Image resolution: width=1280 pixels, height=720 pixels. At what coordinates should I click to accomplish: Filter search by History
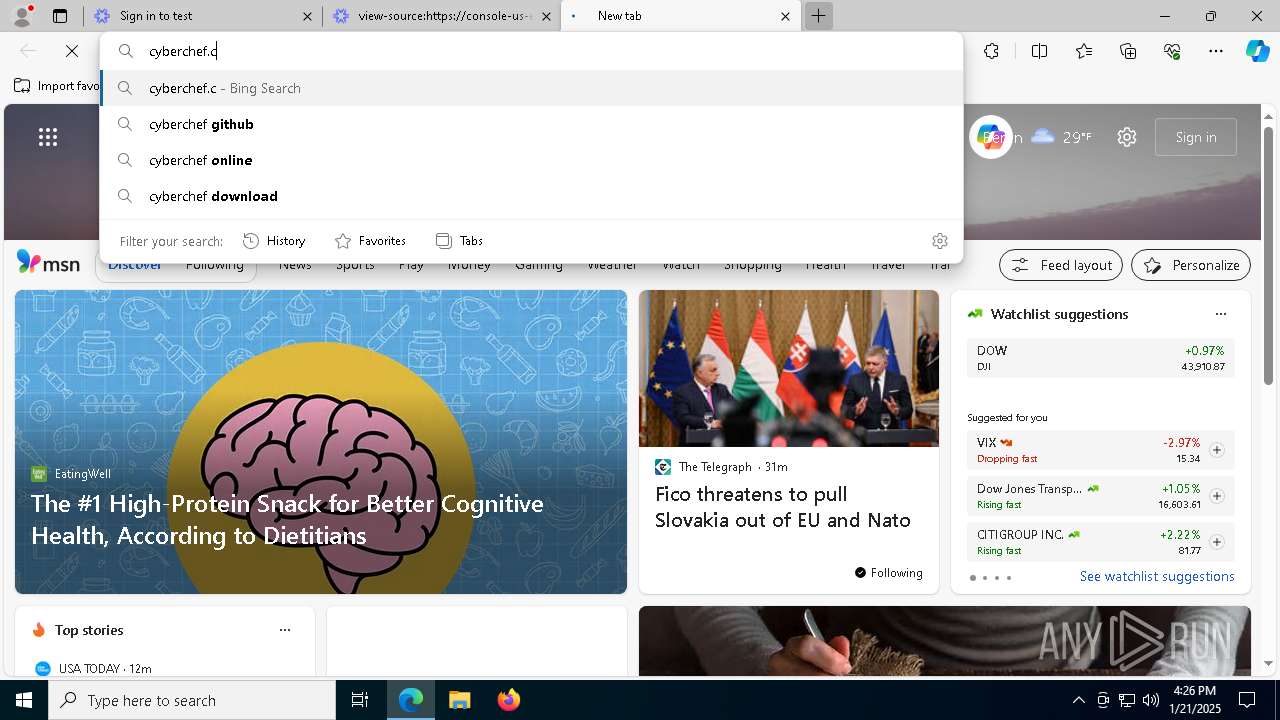(x=275, y=241)
